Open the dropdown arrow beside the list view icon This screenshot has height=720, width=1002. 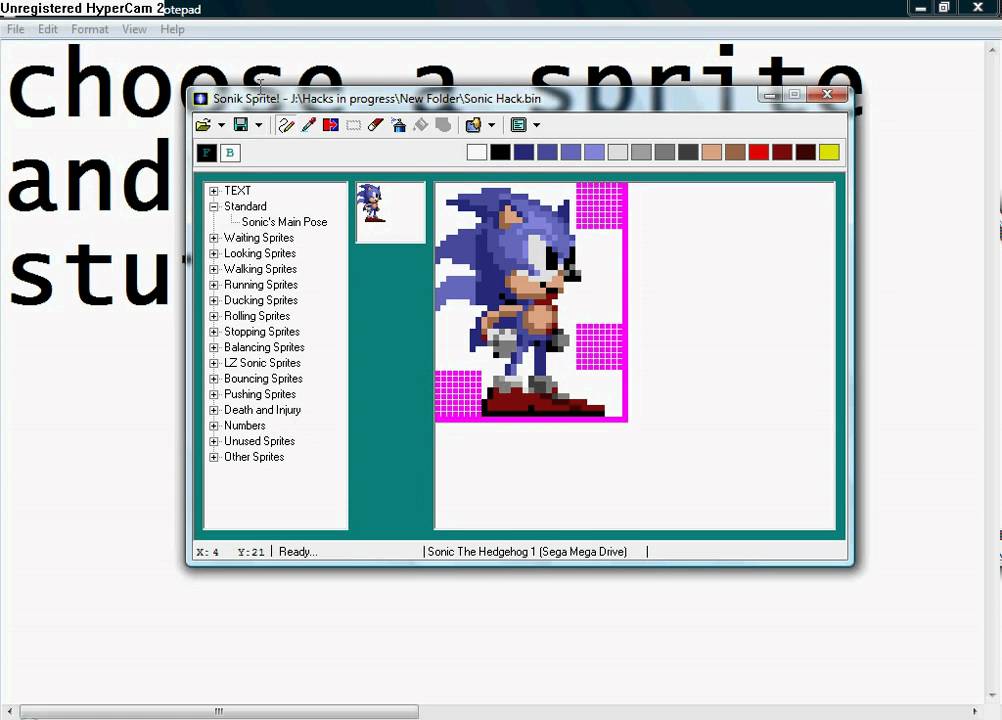pyautogui.click(x=536, y=125)
